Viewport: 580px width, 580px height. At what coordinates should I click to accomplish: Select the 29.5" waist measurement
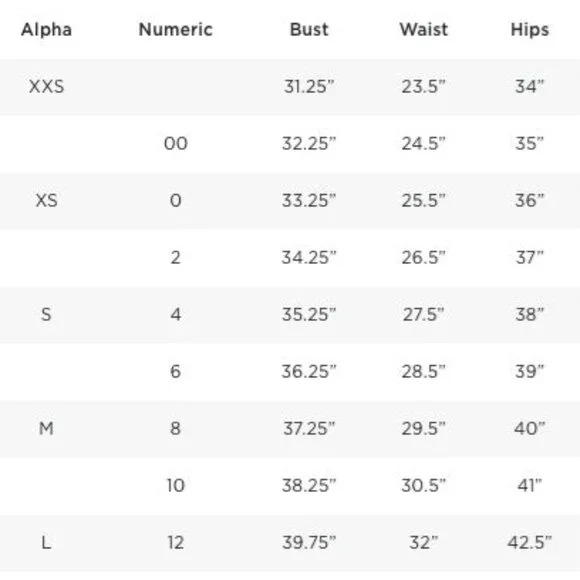424,428
